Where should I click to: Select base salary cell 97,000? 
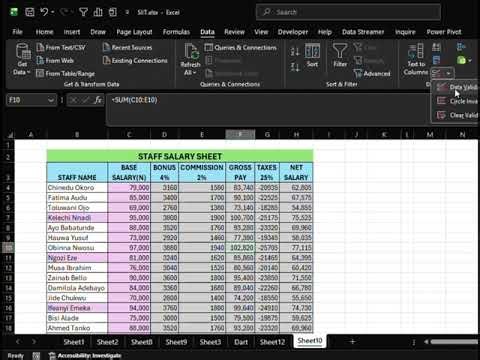point(129,248)
